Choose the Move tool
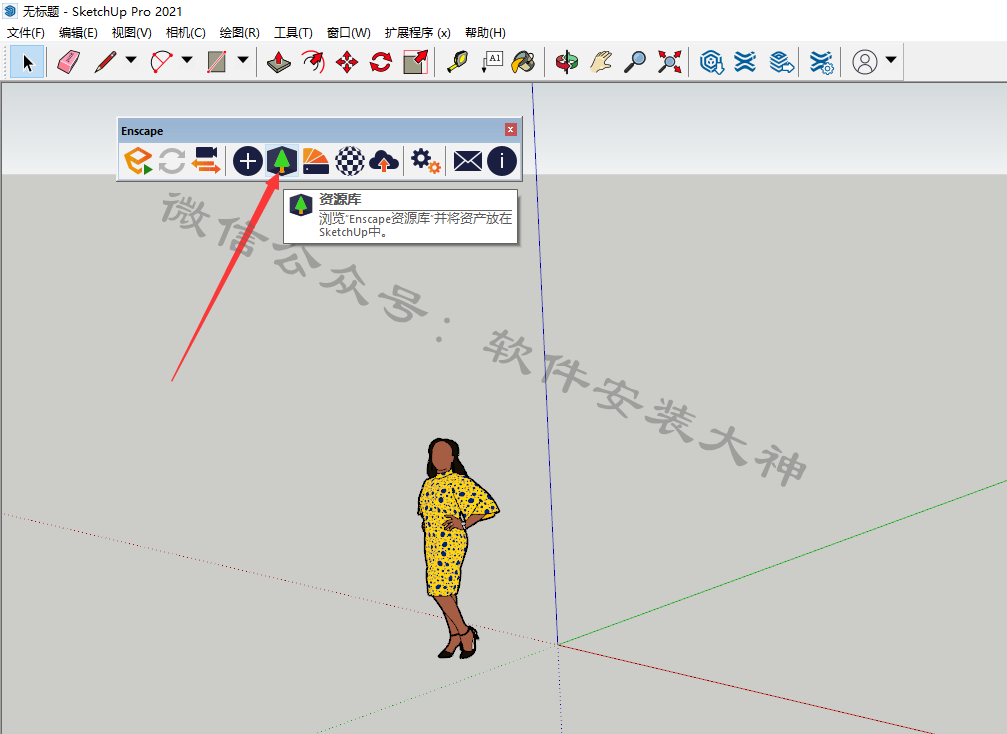1007x734 pixels. pyautogui.click(x=347, y=62)
